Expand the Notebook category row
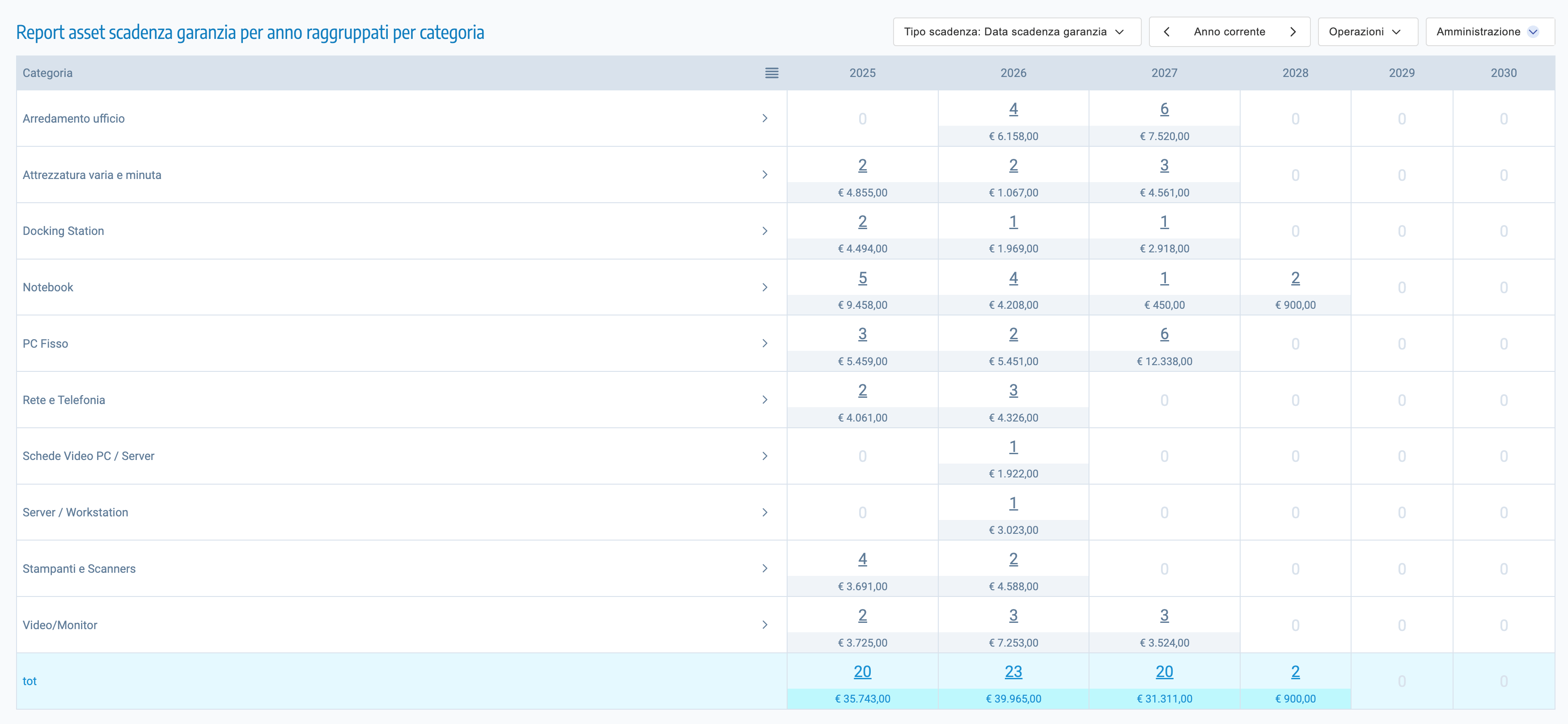The height and width of the screenshot is (724, 1568). (764, 287)
